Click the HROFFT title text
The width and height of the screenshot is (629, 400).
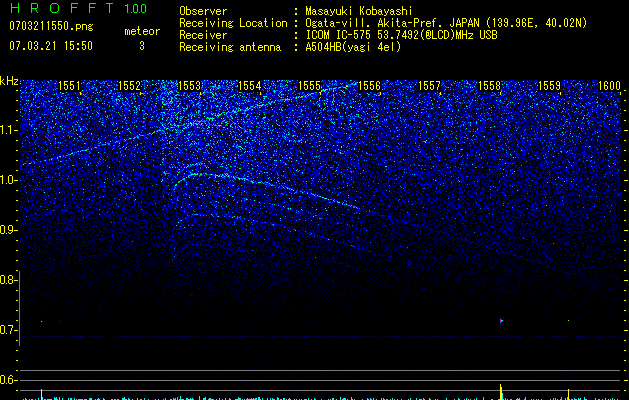(63, 8)
